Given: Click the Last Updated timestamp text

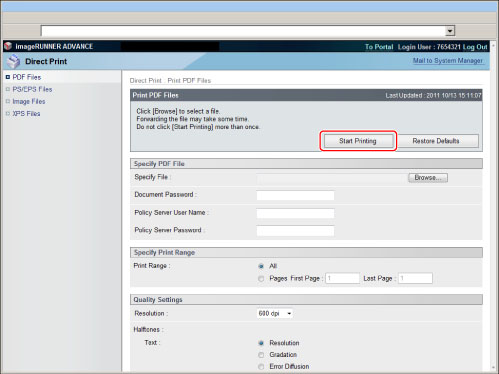Looking at the screenshot, I should pos(433,95).
